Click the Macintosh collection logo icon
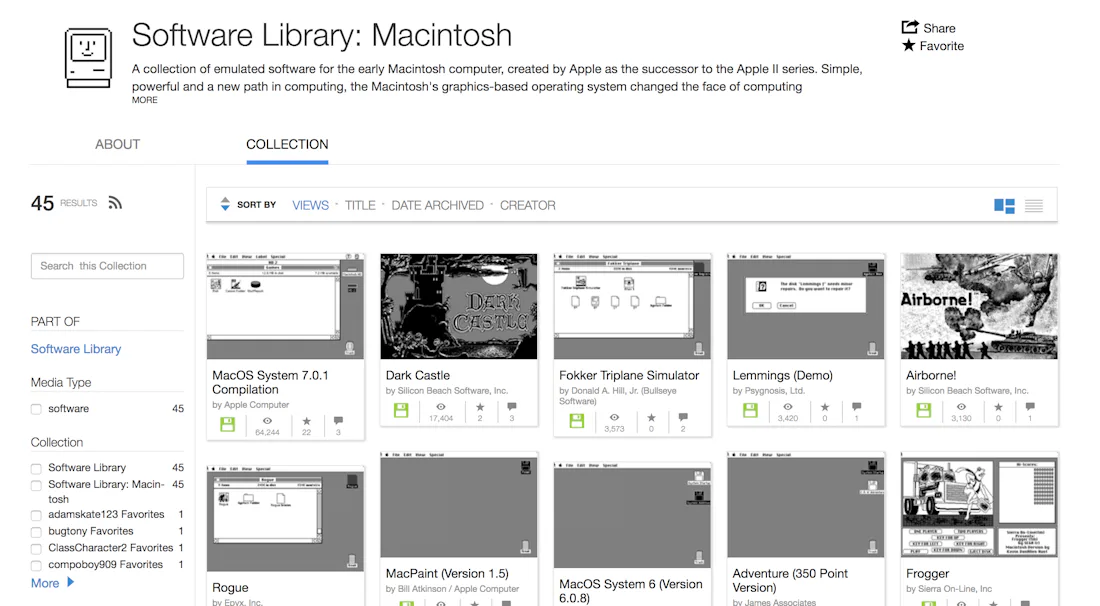The image size is (1100, 606). click(88, 58)
